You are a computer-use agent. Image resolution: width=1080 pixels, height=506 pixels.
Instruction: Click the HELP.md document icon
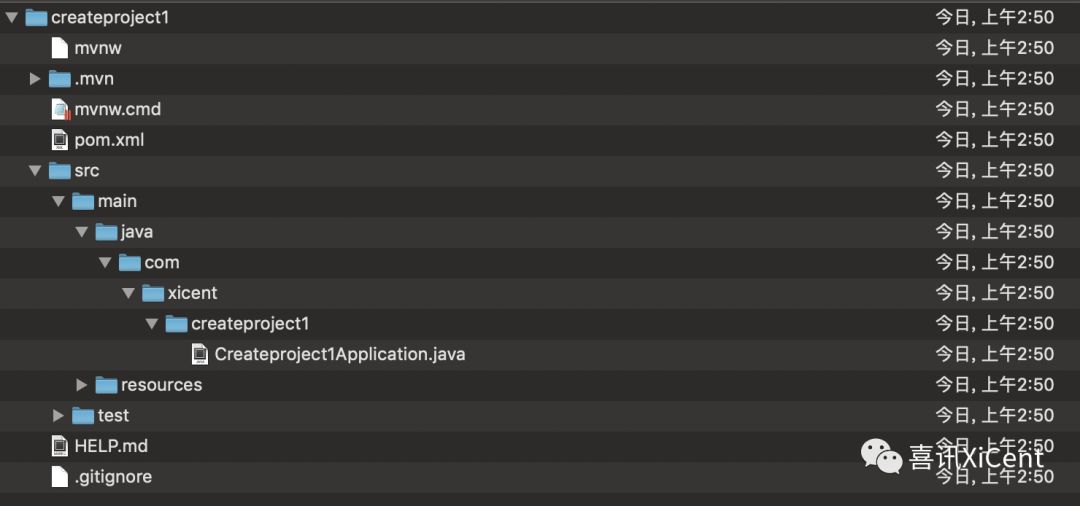tap(60, 446)
